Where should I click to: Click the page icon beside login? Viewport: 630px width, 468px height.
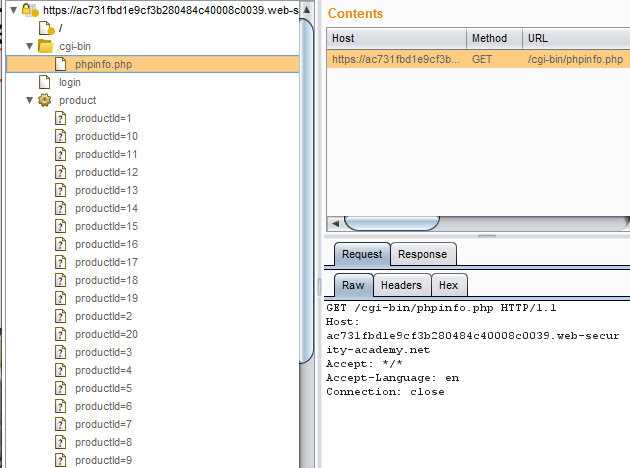point(45,82)
